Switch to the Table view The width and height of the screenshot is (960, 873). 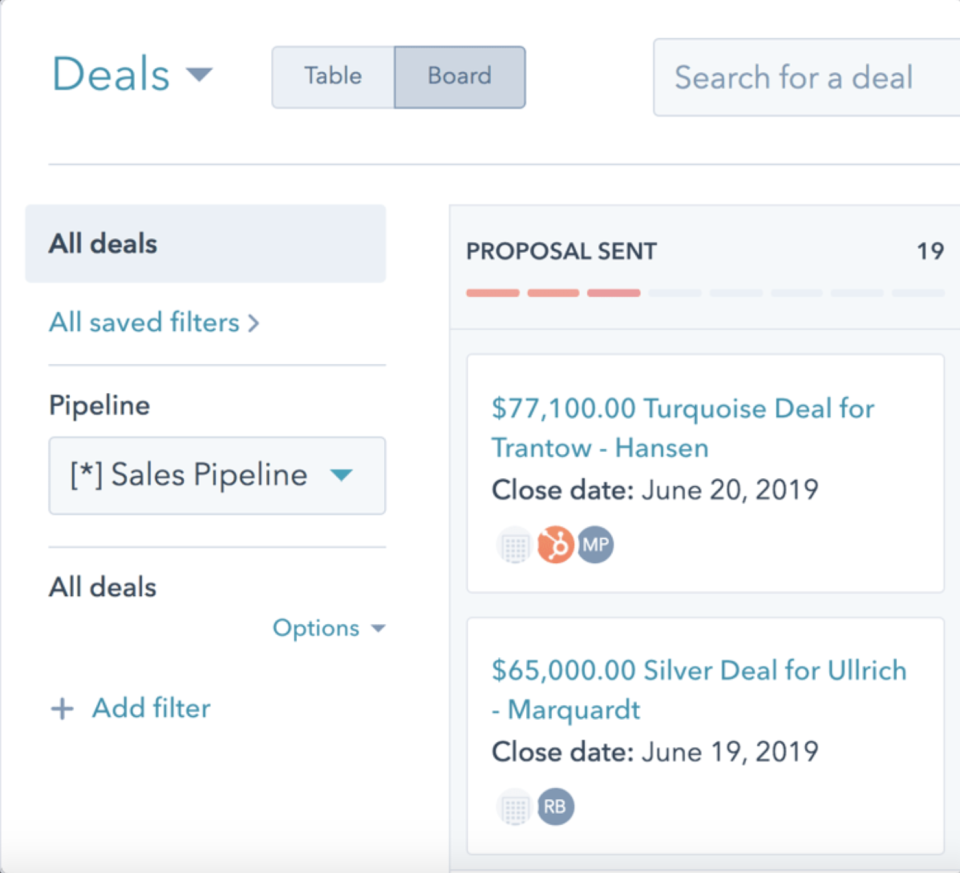(333, 76)
